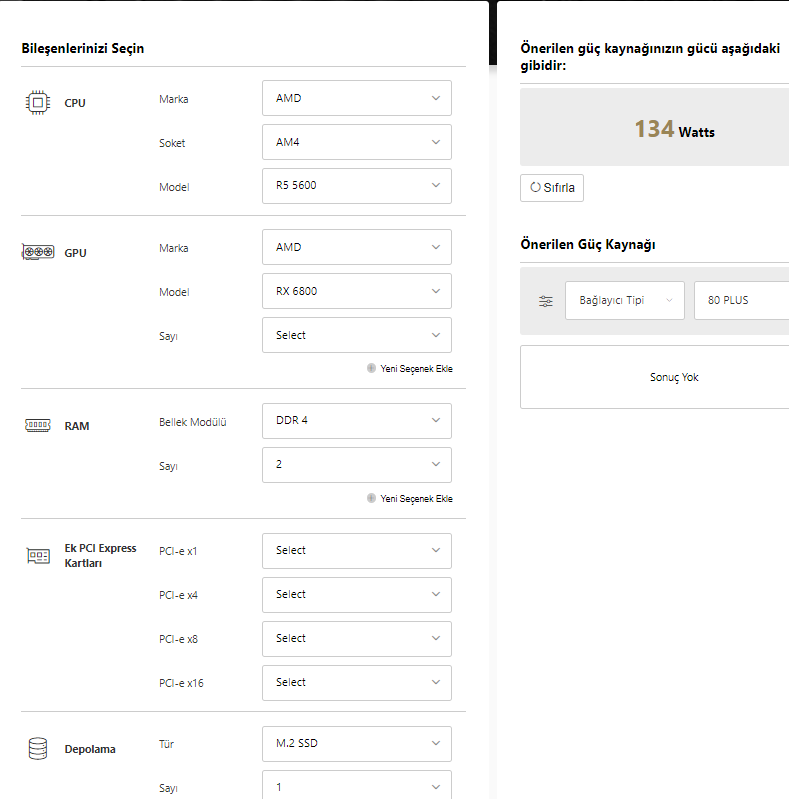Screen dimensions: 789x799
Task: Click the GPU plus icon for Yeni Seçenek Ekle
Action: (x=371, y=368)
